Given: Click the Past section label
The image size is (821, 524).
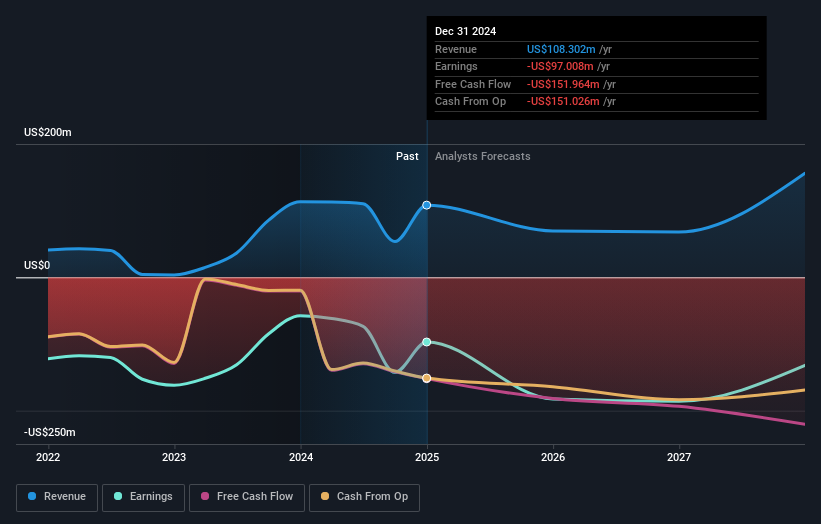Looking at the screenshot, I should pos(407,157).
